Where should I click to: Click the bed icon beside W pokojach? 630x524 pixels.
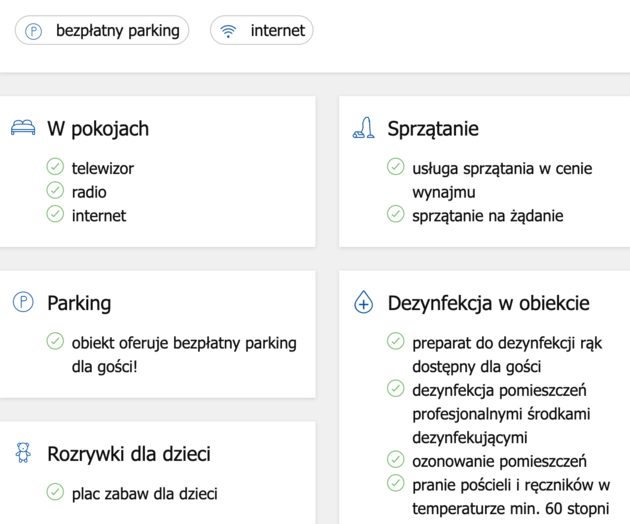[23, 128]
